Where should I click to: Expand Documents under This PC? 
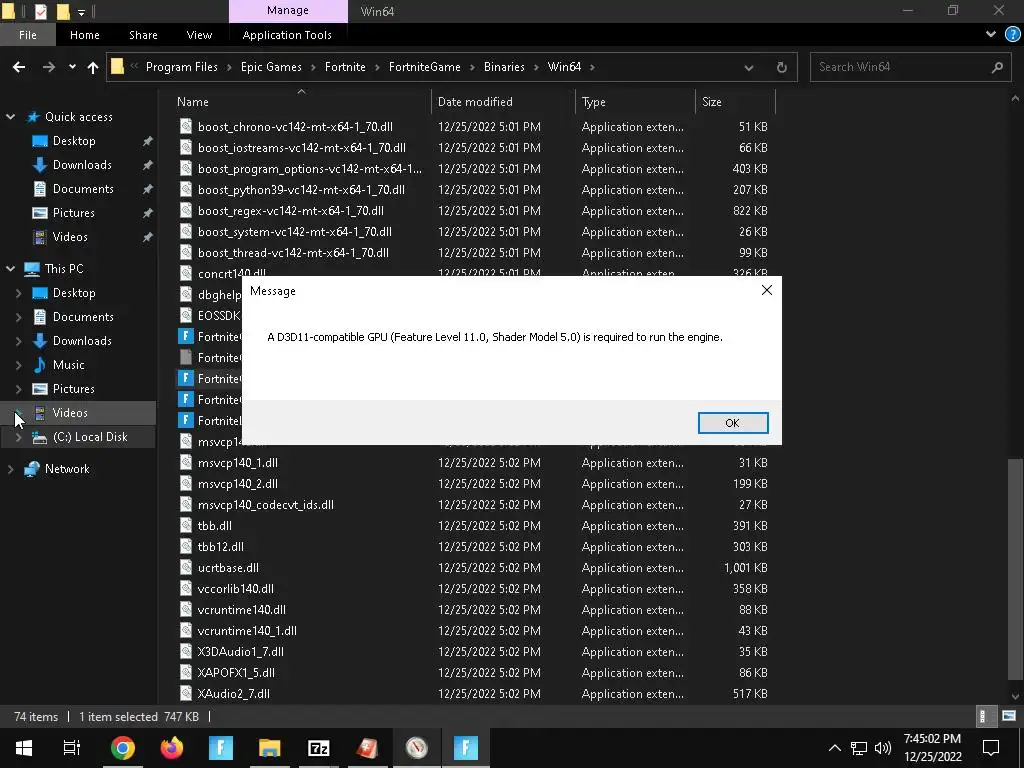(x=18, y=317)
